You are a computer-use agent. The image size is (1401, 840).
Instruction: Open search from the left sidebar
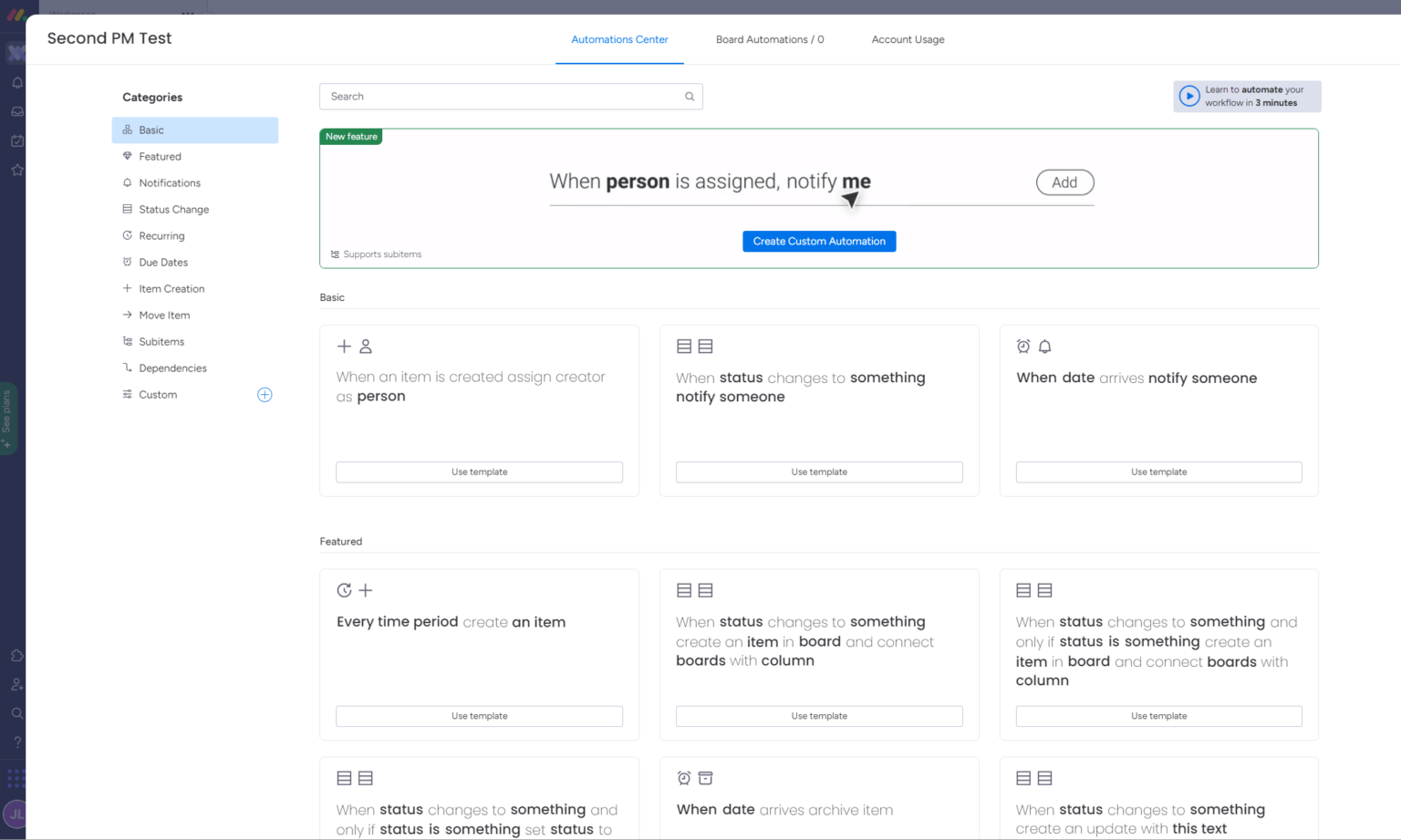pyautogui.click(x=16, y=713)
